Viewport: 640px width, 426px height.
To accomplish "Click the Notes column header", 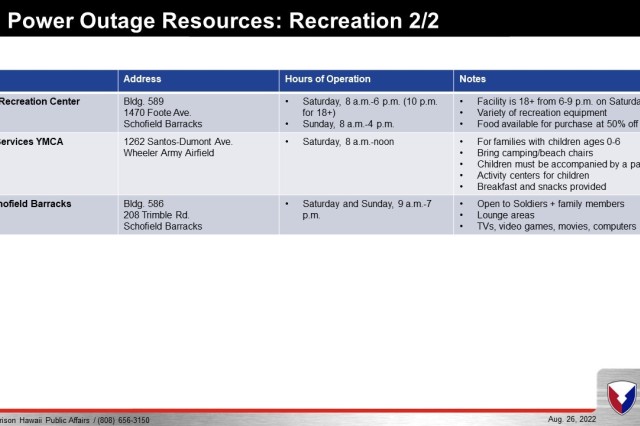I will [472, 79].
